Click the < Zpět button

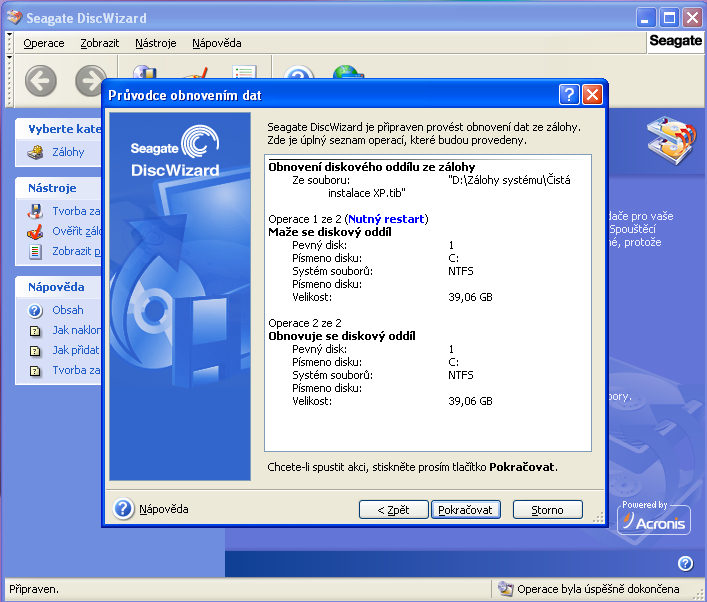[393, 510]
